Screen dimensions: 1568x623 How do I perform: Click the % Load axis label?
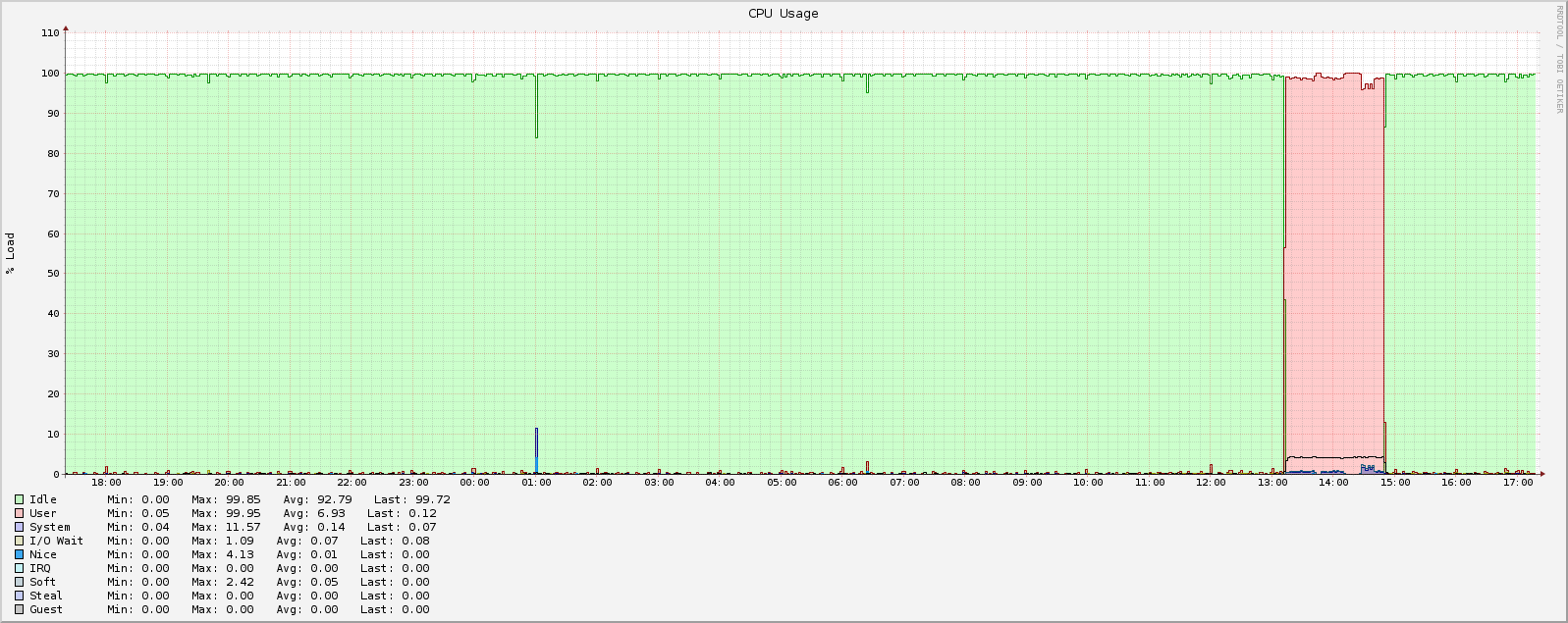(x=11, y=253)
